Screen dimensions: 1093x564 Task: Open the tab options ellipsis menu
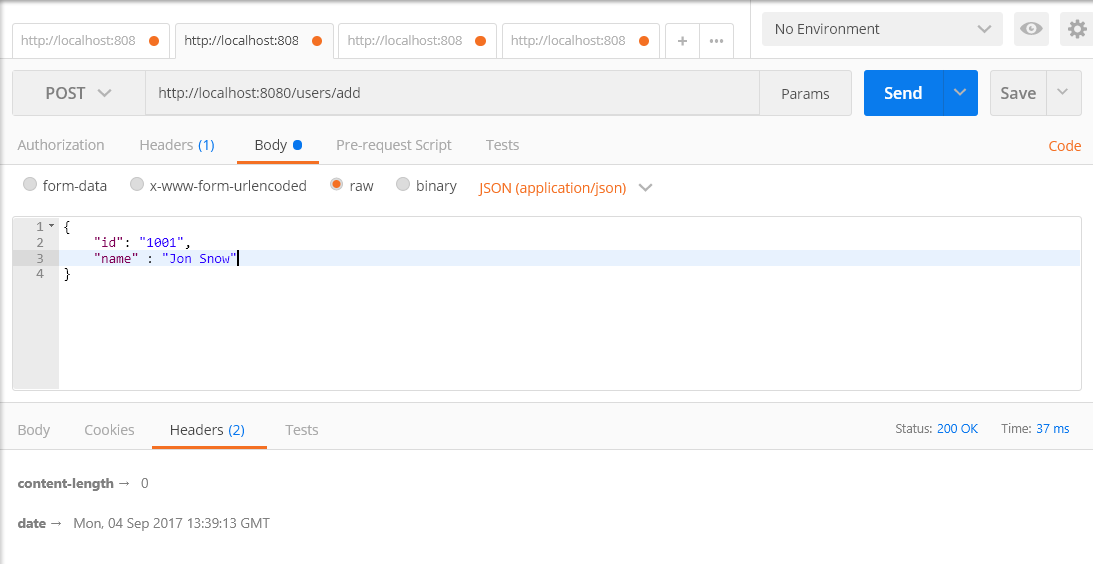[716, 41]
